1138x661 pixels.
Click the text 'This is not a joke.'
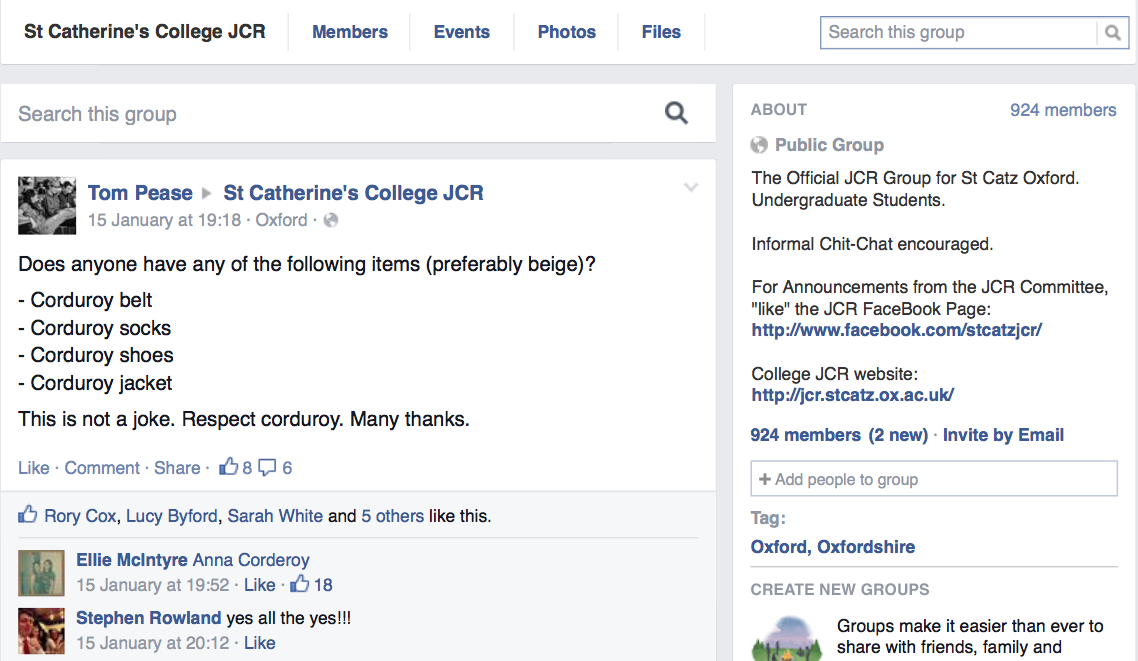pos(97,419)
